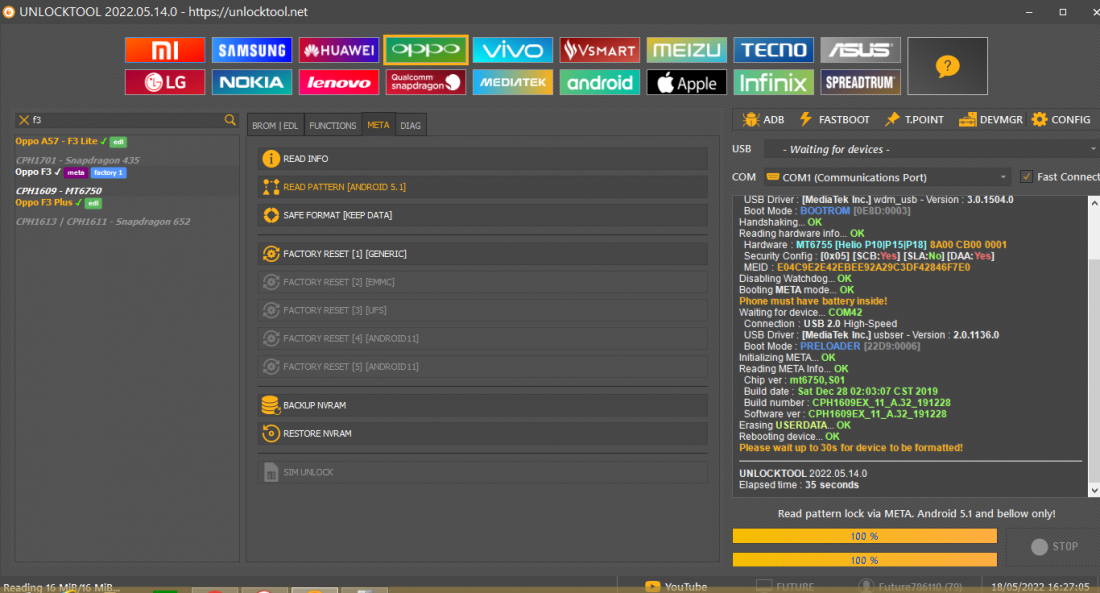This screenshot has height=593, width=1100.
Task: Choose the Spreadtrum brand logo
Action: coord(861,82)
